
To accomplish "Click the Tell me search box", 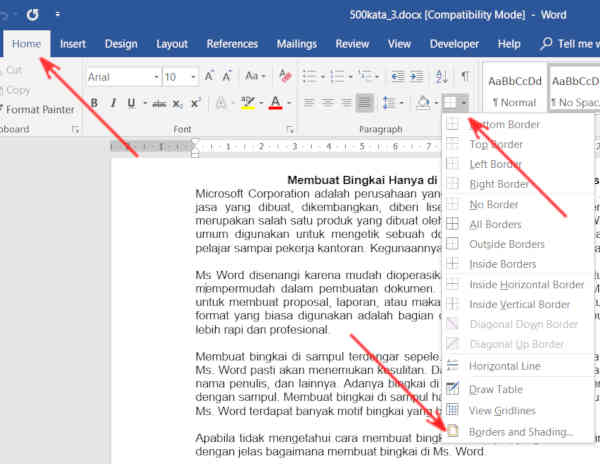I will coord(570,44).
